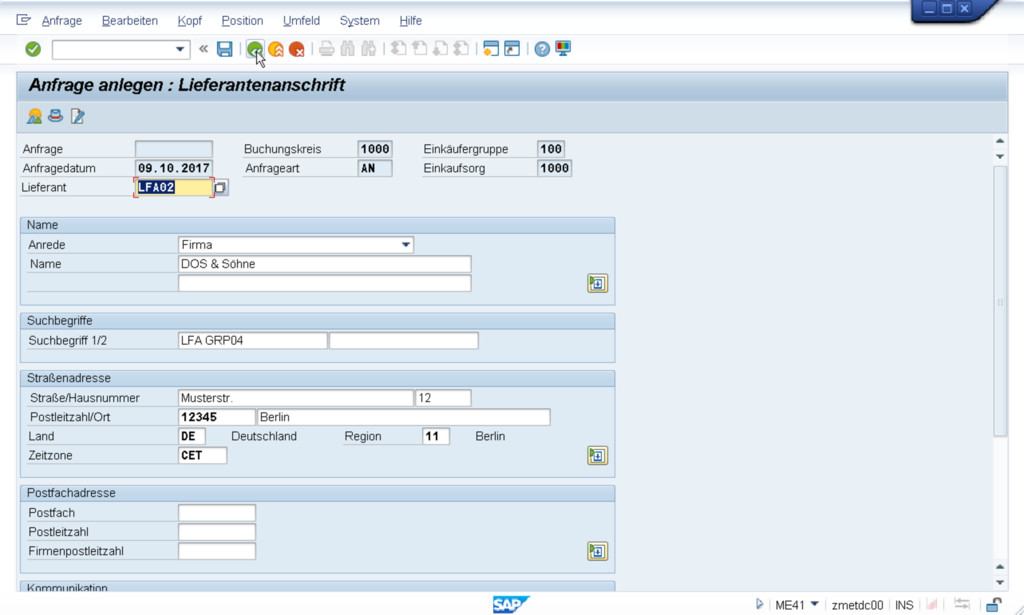Click the empty second Suchbegriff field
This screenshot has height=615, width=1024.
pyautogui.click(x=404, y=340)
